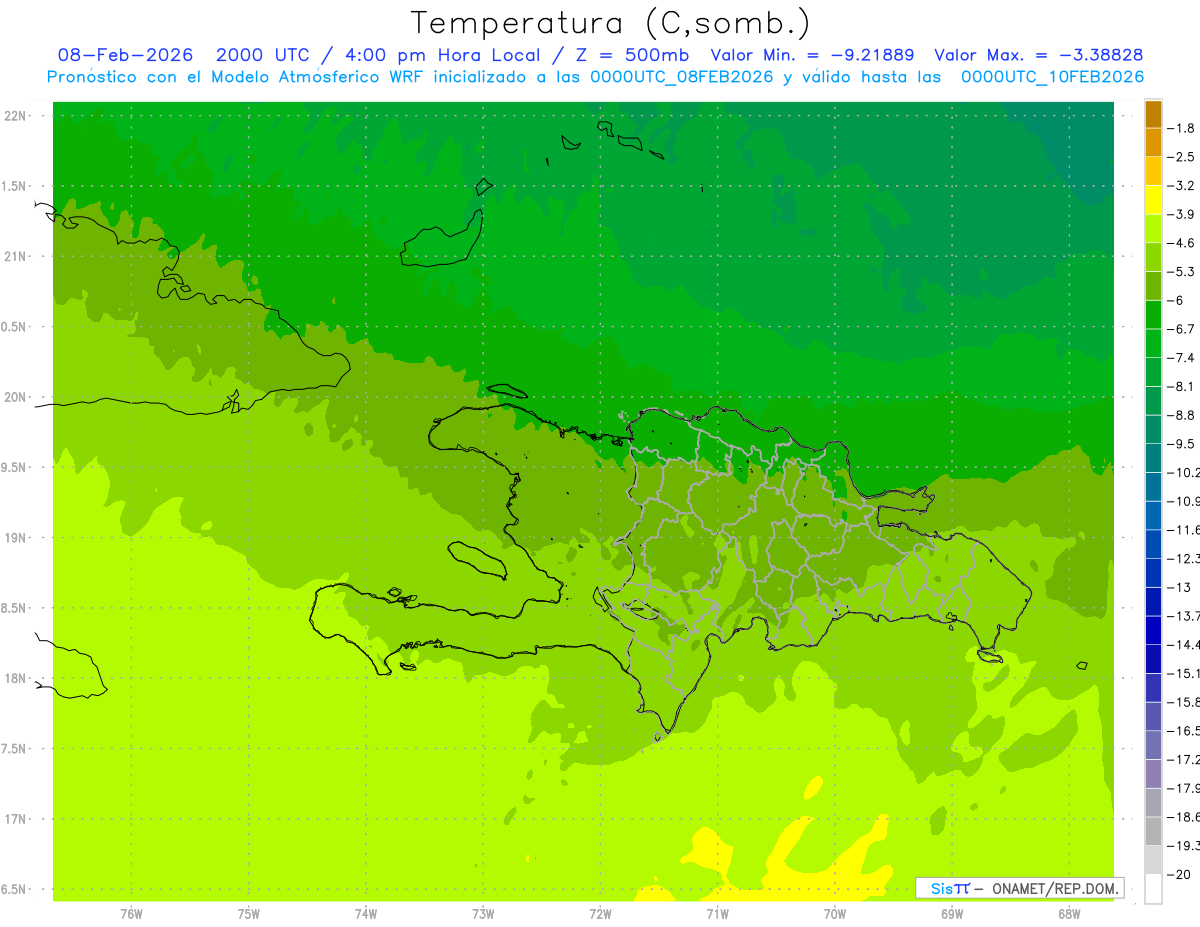
Task: Click 'Valor Max. = -3.38828' text
Action: point(1039,55)
